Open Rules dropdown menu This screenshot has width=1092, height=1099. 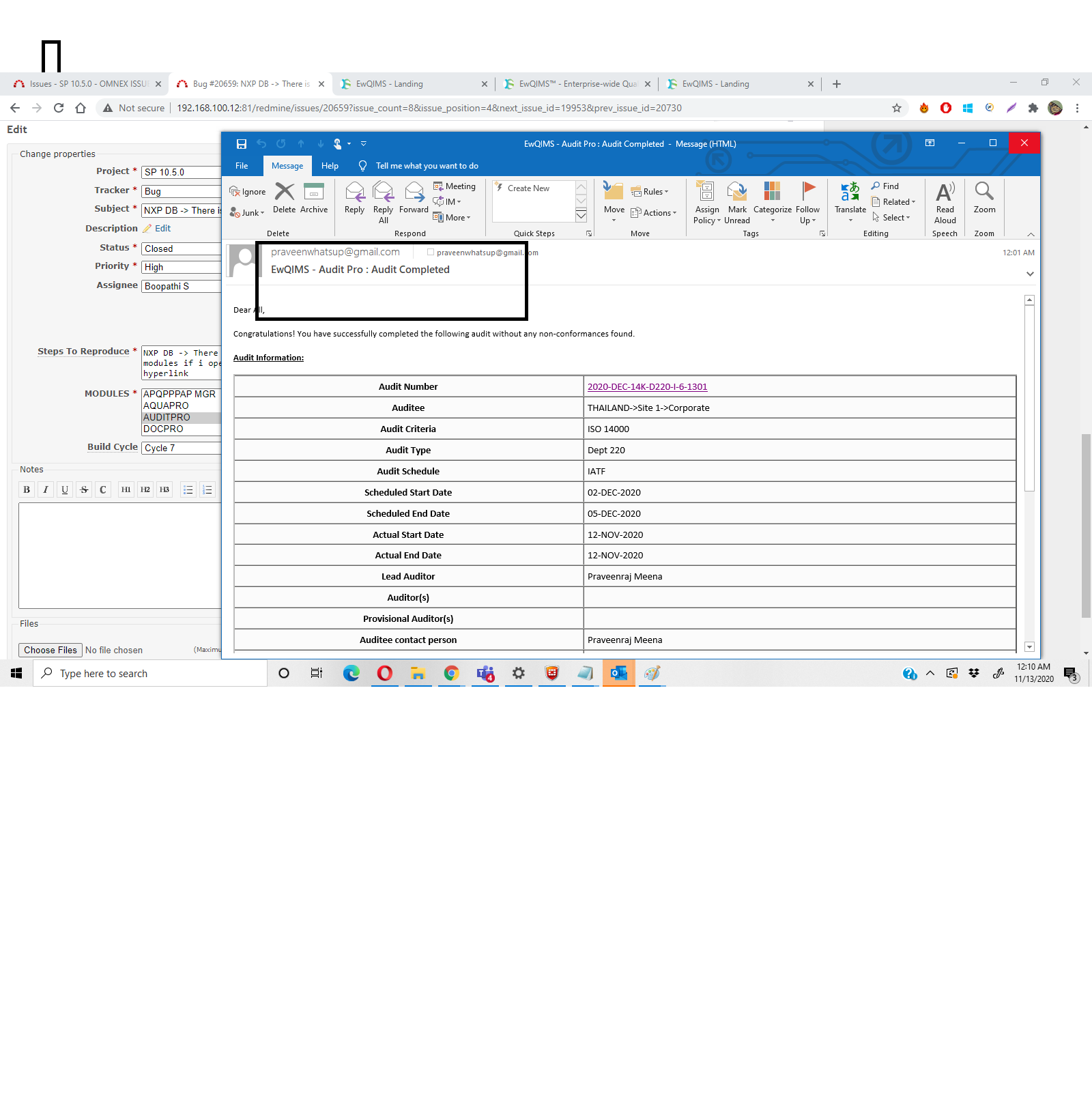[x=650, y=192]
